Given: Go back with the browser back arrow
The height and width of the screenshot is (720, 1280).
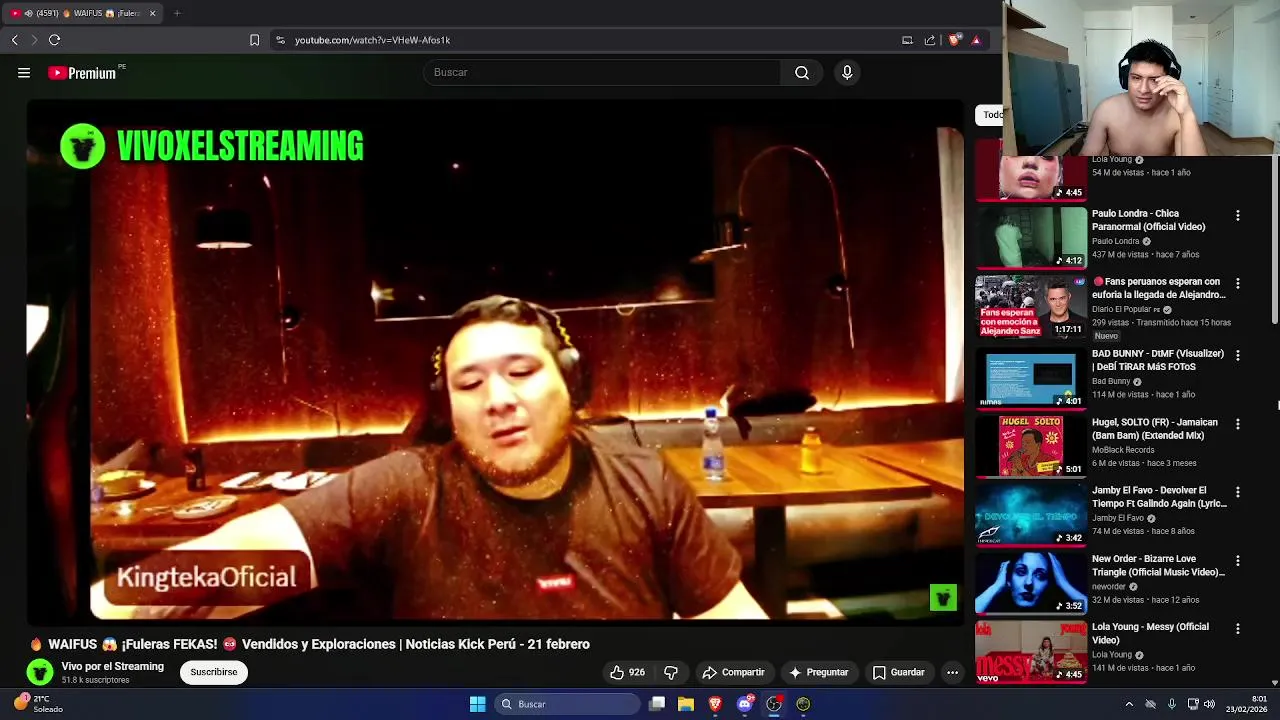Looking at the screenshot, I should point(14,40).
